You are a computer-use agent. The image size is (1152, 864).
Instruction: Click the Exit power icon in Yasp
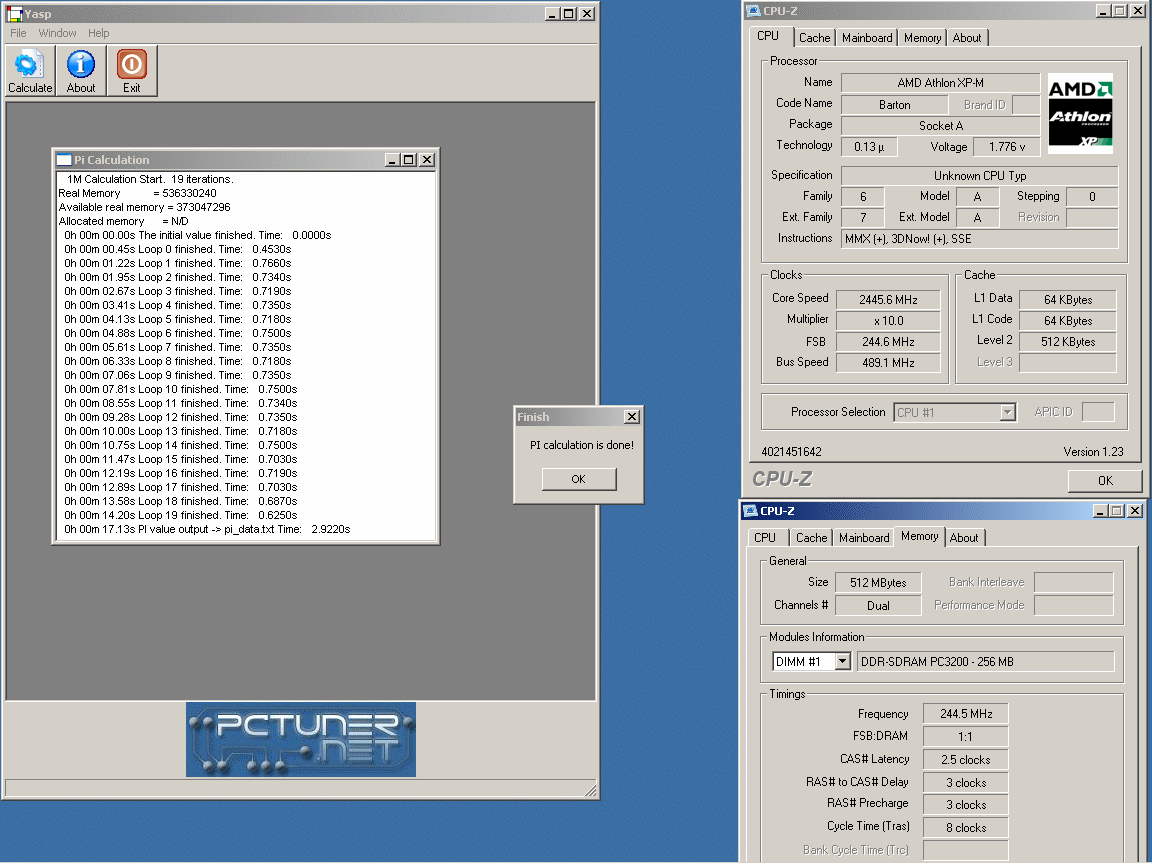pos(132,71)
